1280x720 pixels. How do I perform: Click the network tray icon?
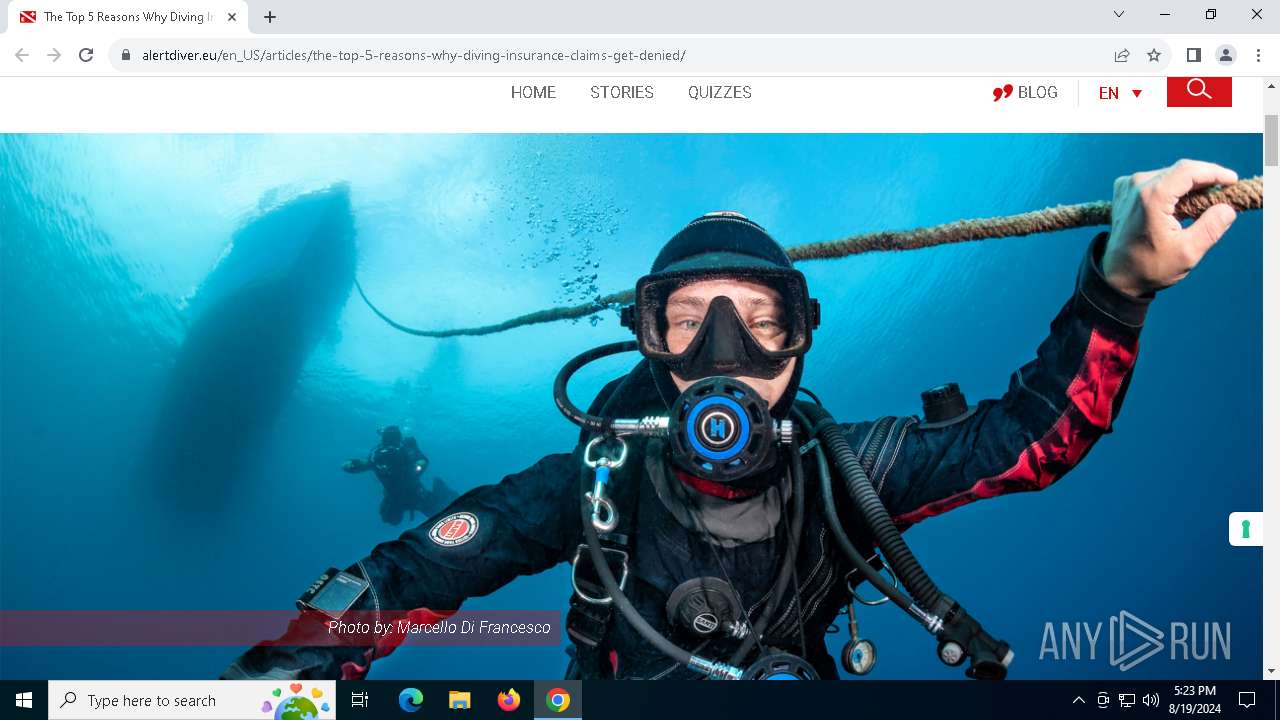pos(1127,700)
